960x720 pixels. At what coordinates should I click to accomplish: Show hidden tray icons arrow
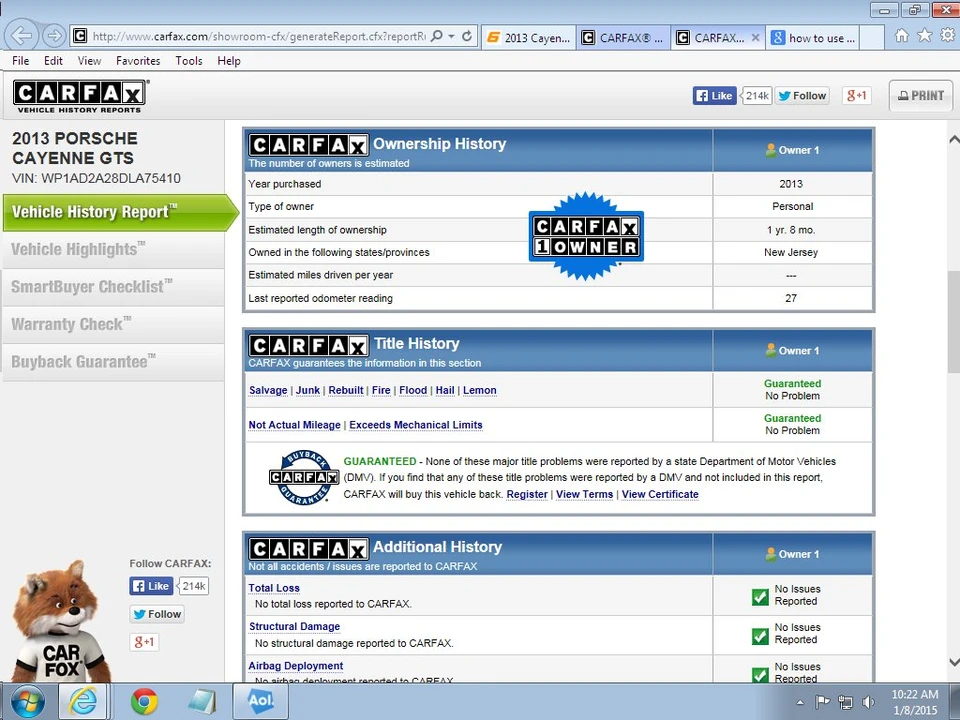coord(800,702)
